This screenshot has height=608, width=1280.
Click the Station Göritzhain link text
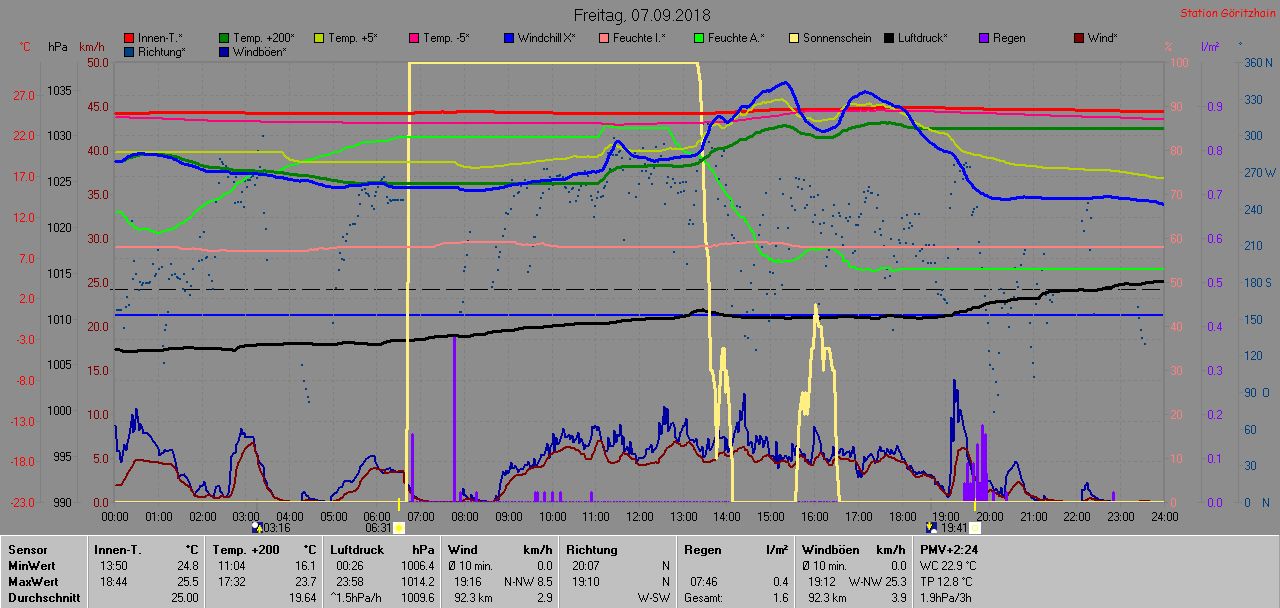point(1225,14)
